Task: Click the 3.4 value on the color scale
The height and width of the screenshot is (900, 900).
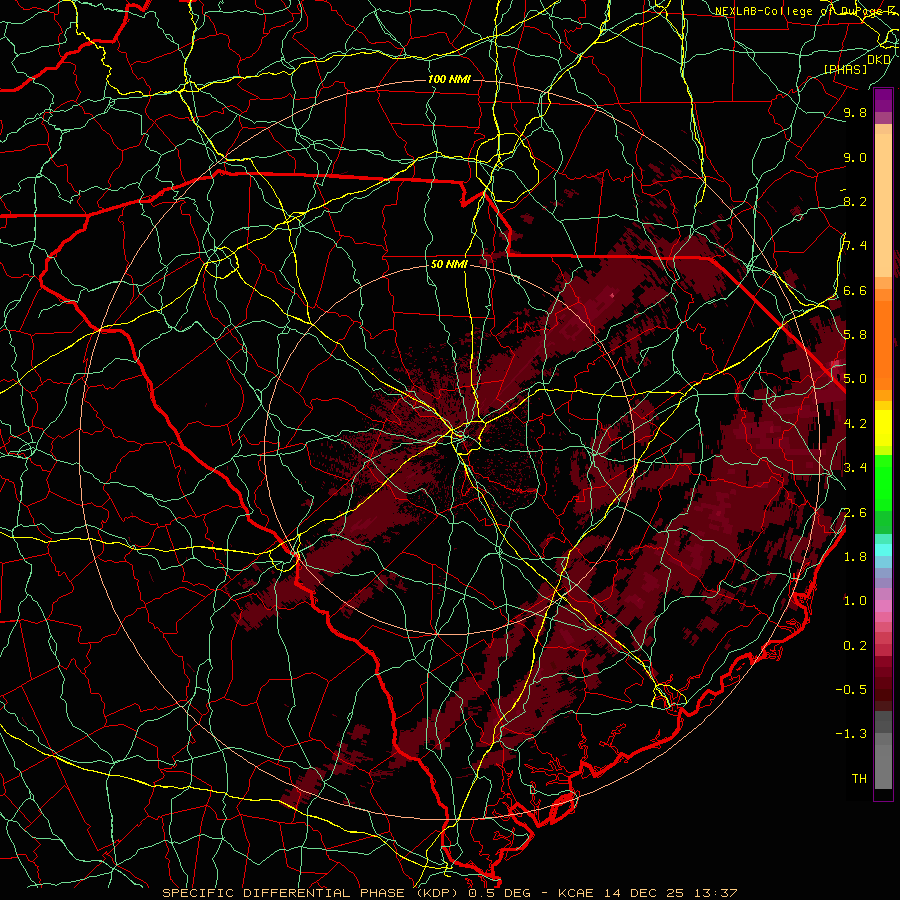Action: coord(855,468)
